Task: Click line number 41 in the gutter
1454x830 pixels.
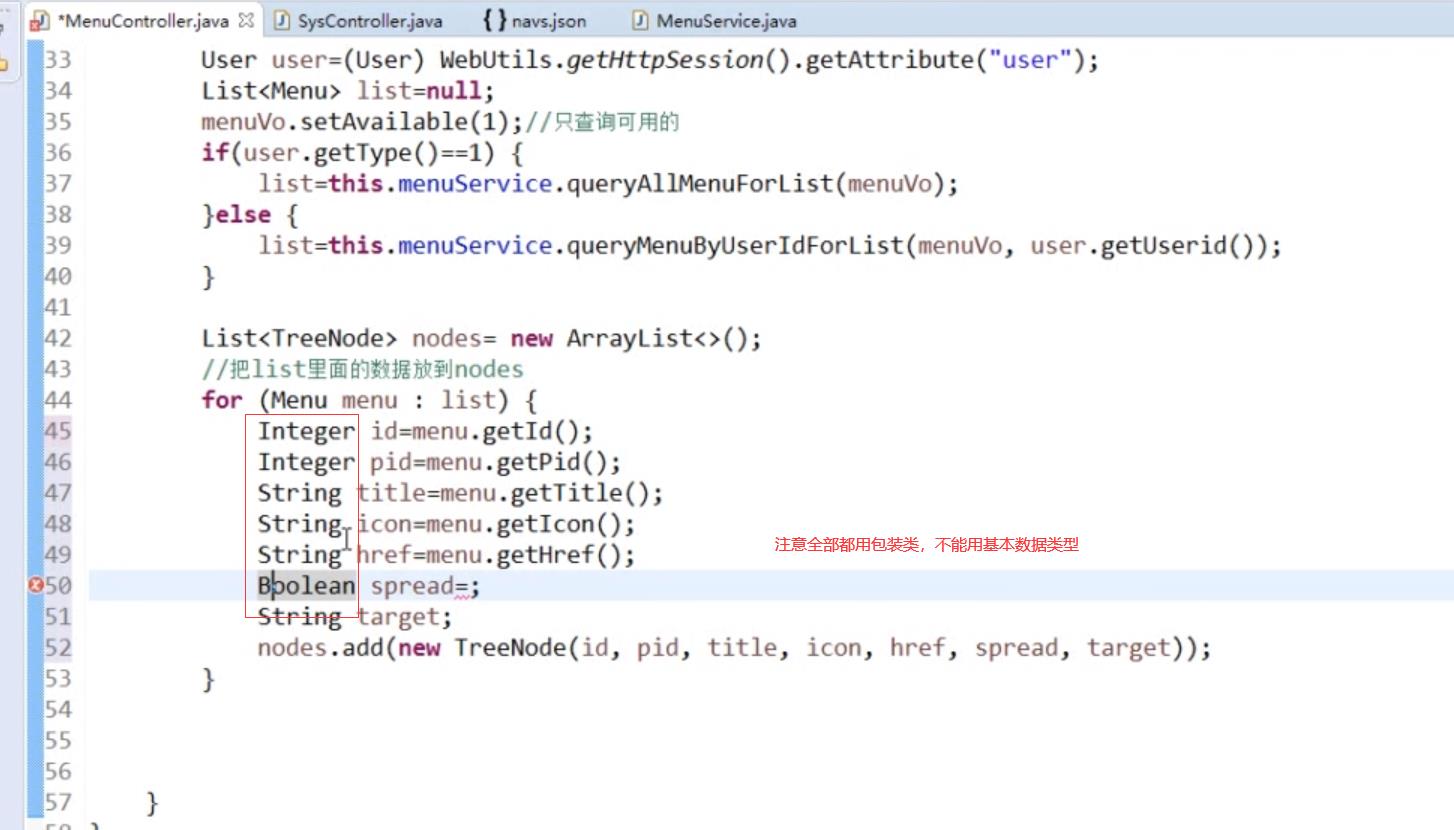Action: [x=58, y=308]
